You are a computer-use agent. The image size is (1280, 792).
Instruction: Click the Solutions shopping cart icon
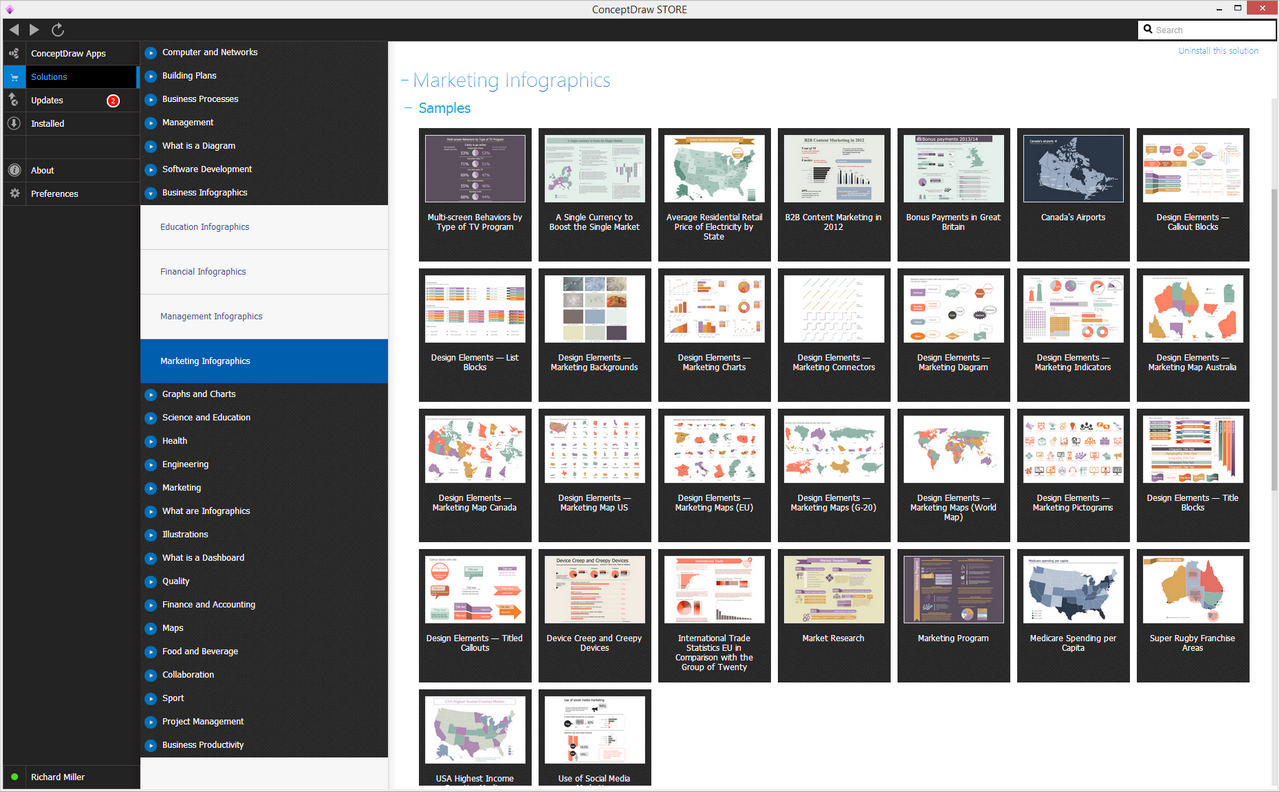tap(14, 77)
